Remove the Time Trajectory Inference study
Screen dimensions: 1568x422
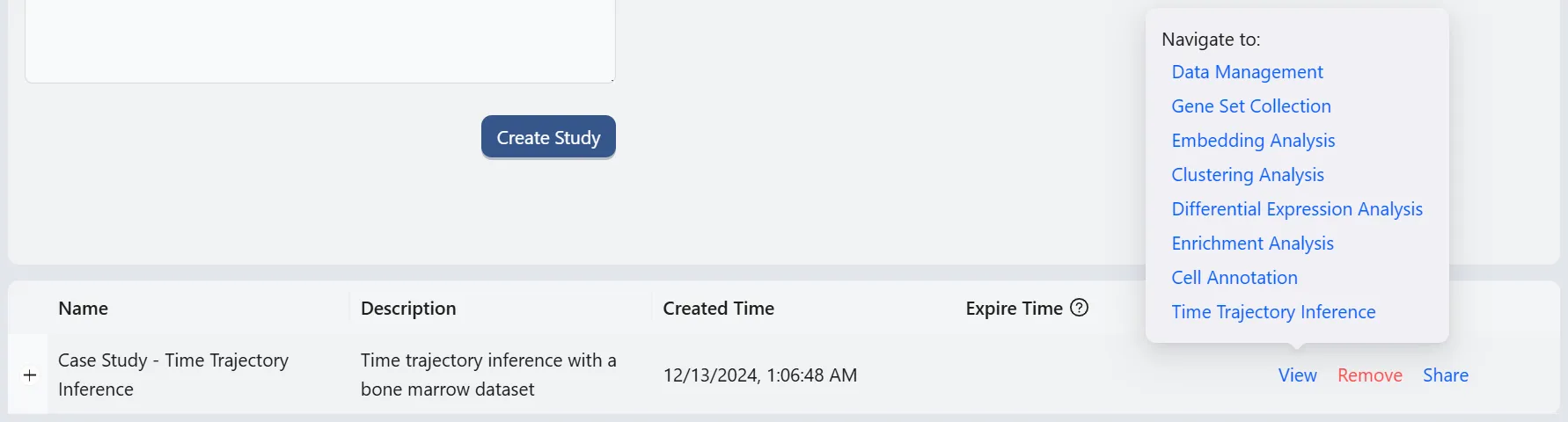[x=1369, y=375]
